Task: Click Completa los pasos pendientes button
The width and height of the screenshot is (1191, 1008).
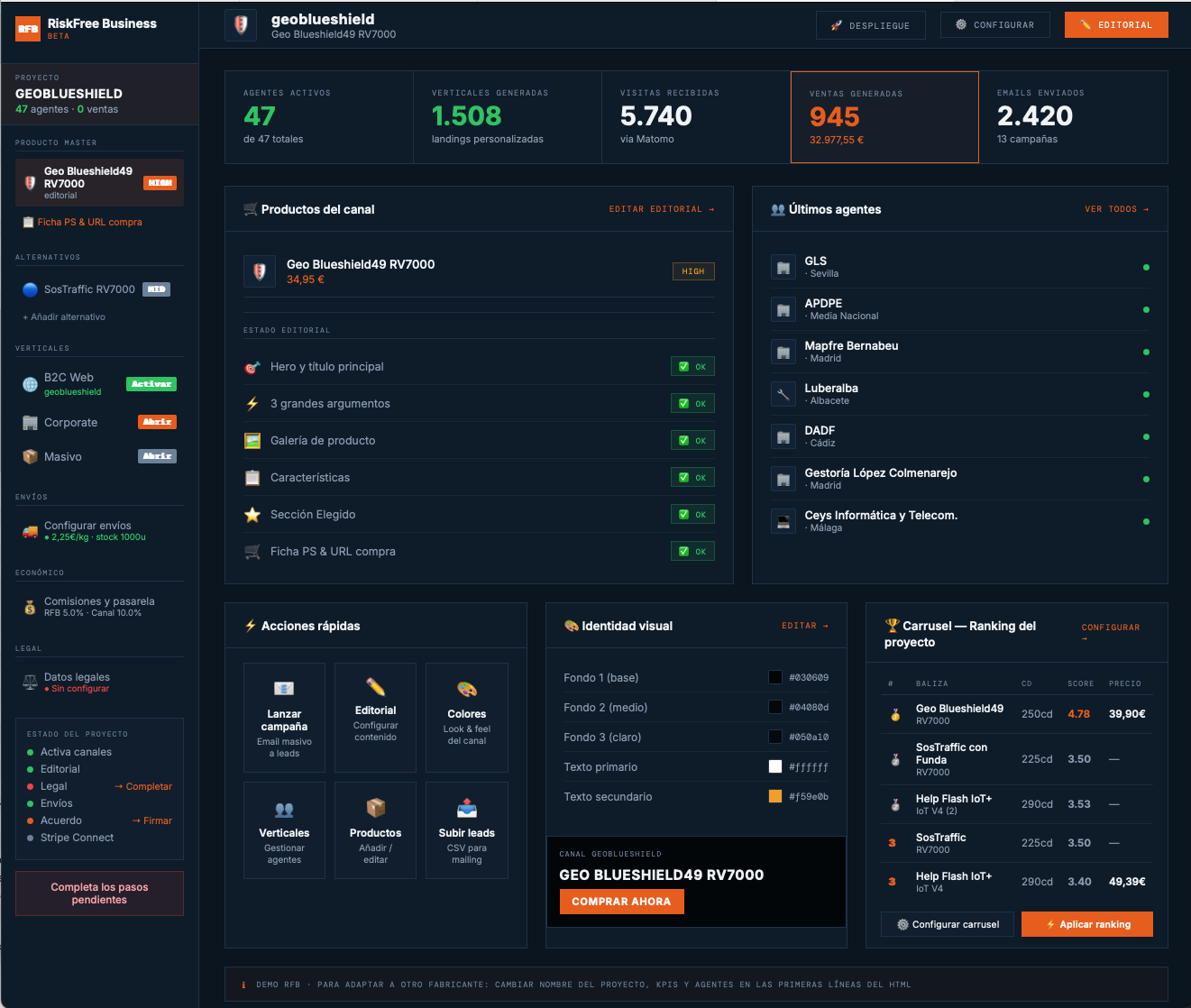Action: point(99,893)
